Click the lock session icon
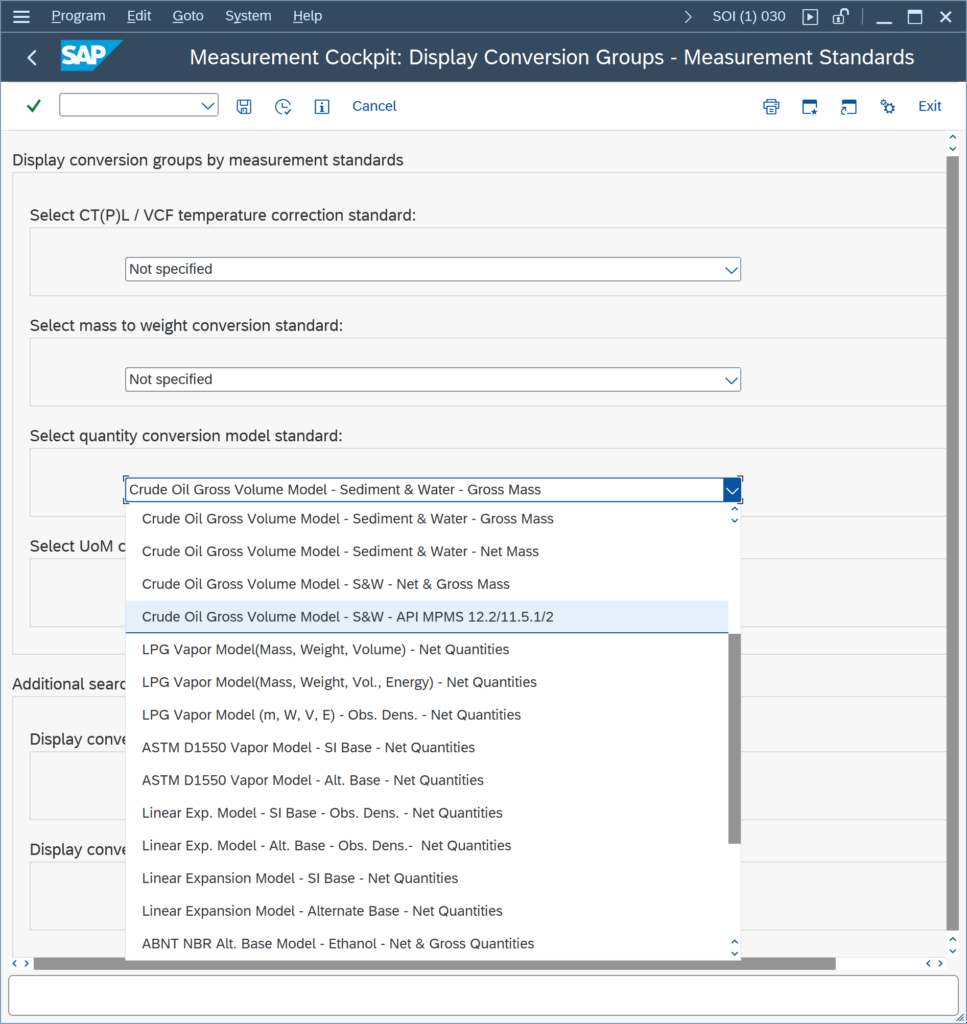Image resolution: width=967 pixels, height=1024 pixels. pyautogui.click(x=840, y=16)
